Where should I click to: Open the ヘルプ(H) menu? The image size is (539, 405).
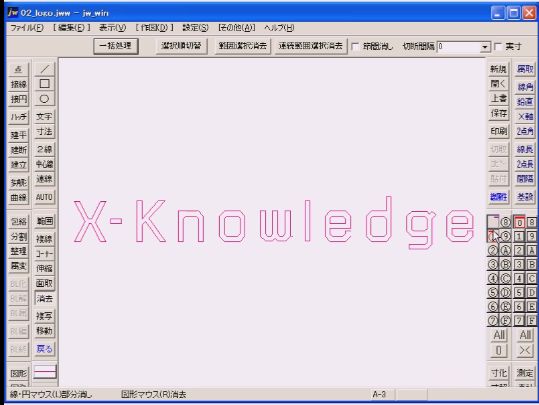[279, 28]
